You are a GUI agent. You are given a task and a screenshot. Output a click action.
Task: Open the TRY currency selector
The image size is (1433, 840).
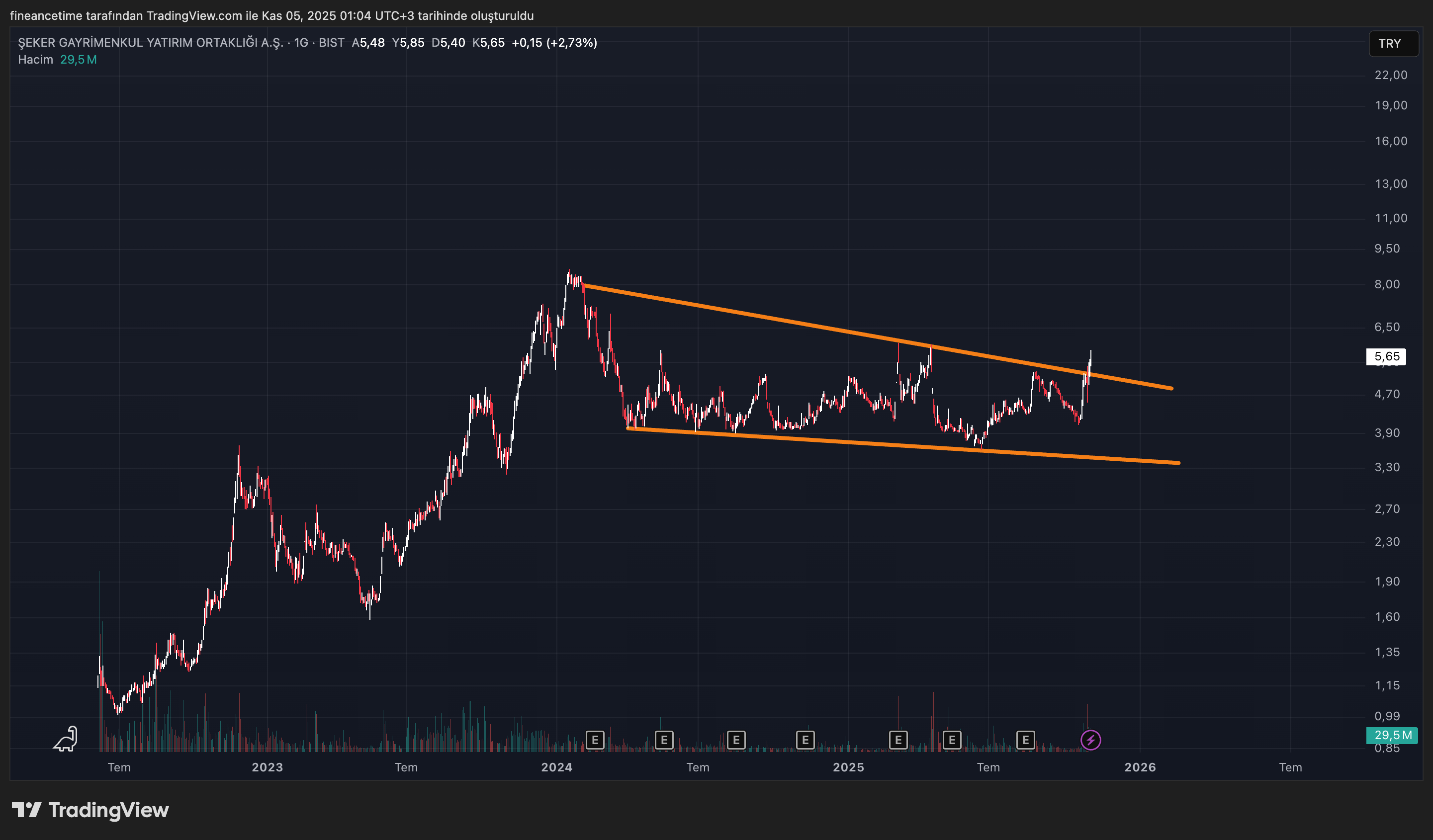[x=1393, y=44]
